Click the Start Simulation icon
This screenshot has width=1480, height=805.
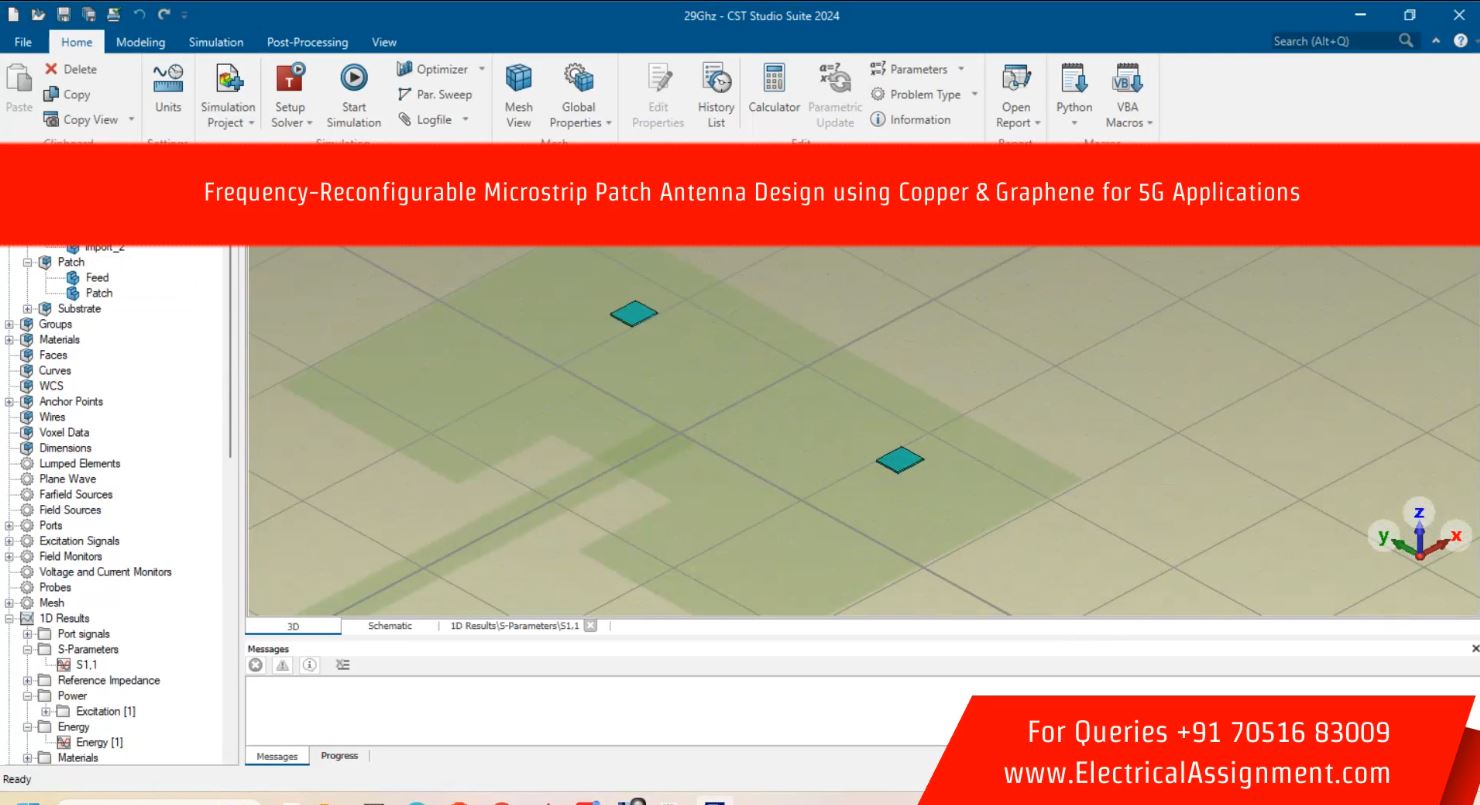point(353,78)
